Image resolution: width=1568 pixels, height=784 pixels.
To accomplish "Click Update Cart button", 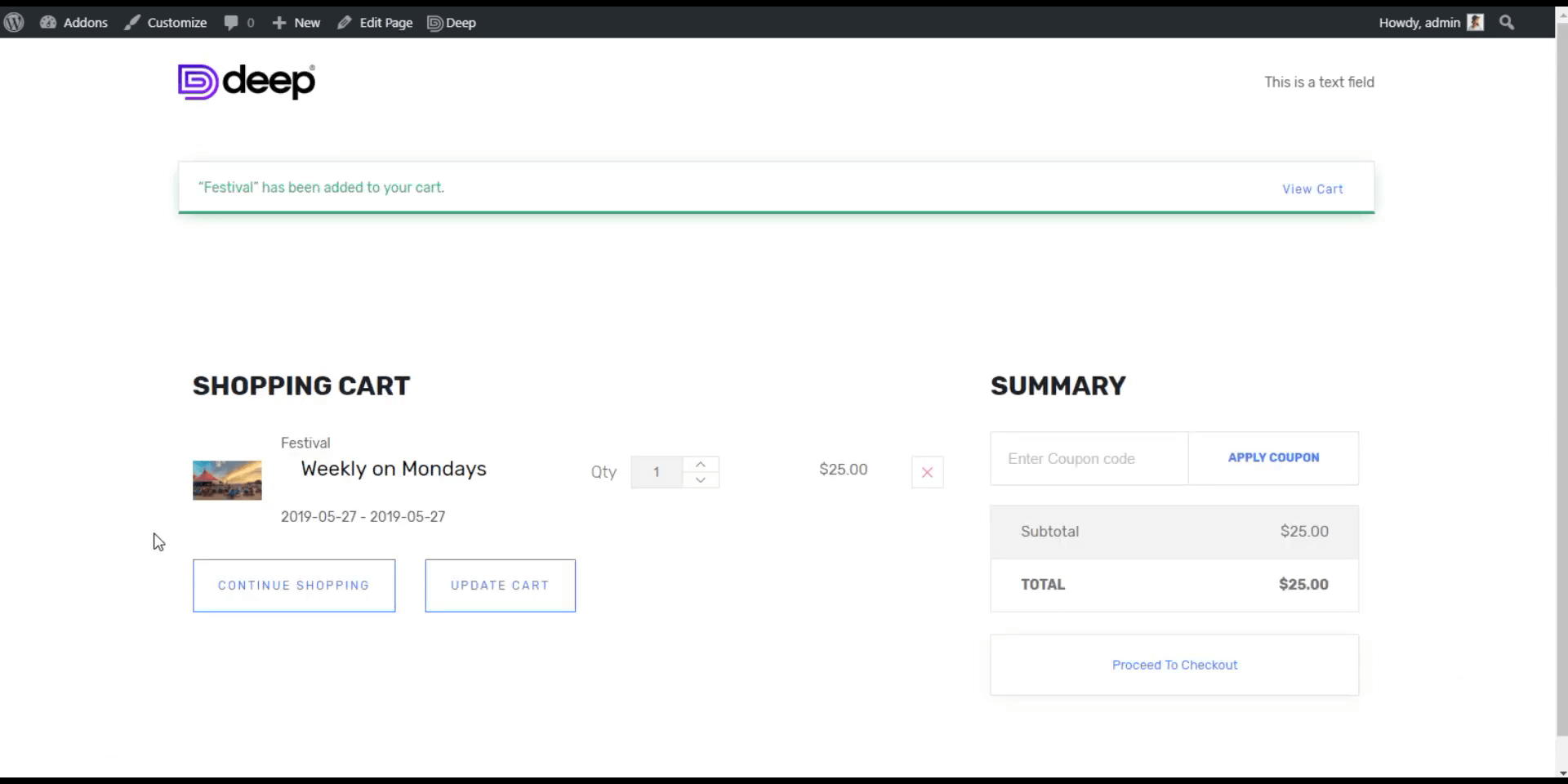I will pos(500,586).
